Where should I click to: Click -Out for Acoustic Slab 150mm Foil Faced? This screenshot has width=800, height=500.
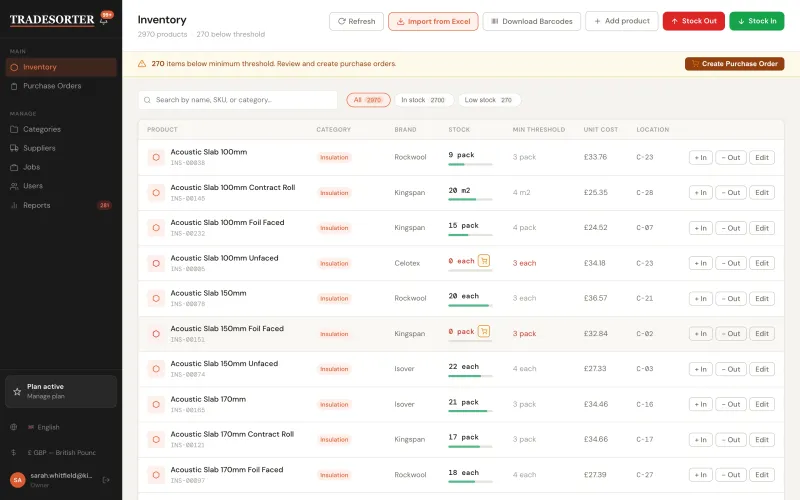coord(731,334)
